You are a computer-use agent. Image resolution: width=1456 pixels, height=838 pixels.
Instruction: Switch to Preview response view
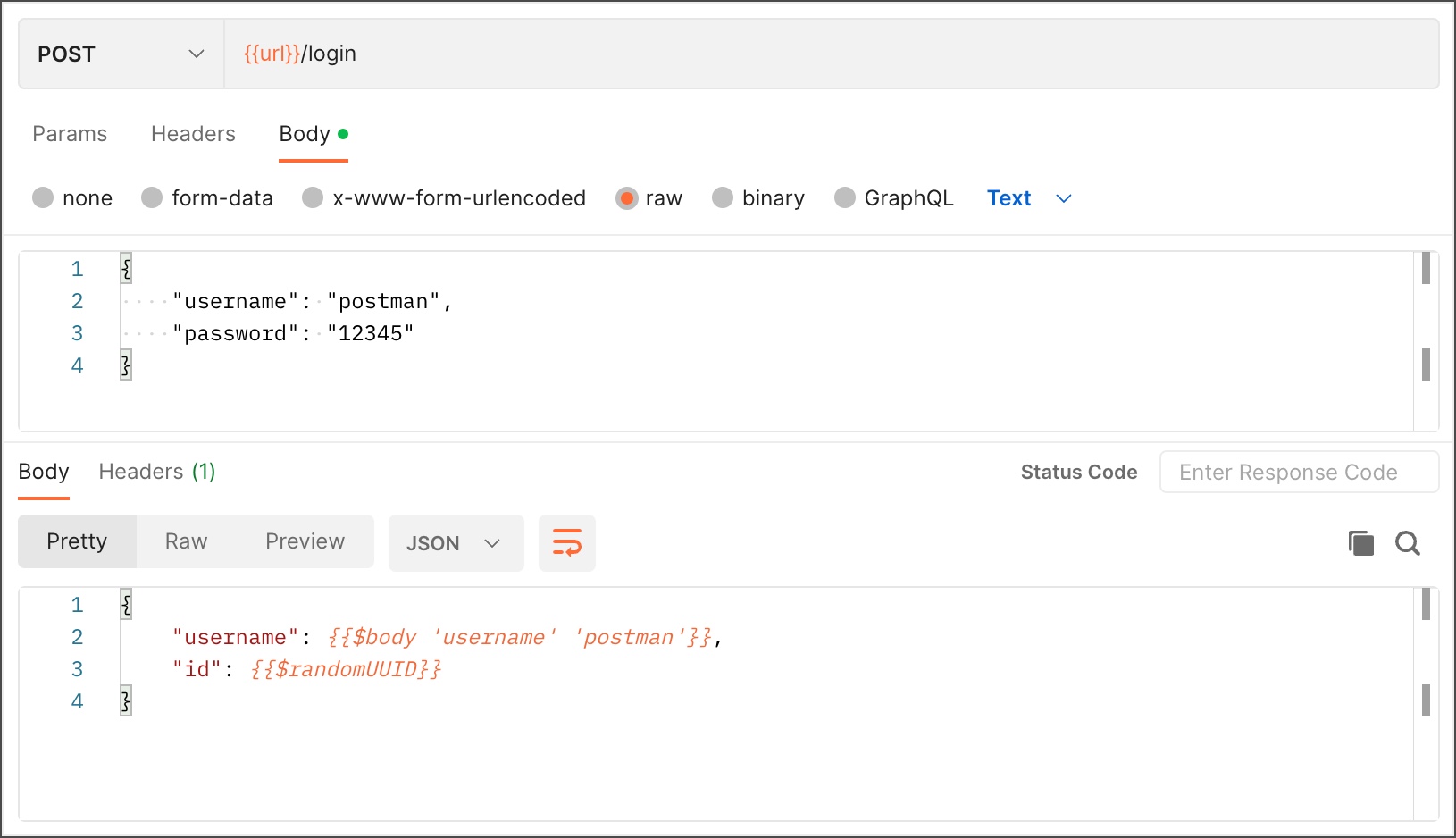click(305, 541)
